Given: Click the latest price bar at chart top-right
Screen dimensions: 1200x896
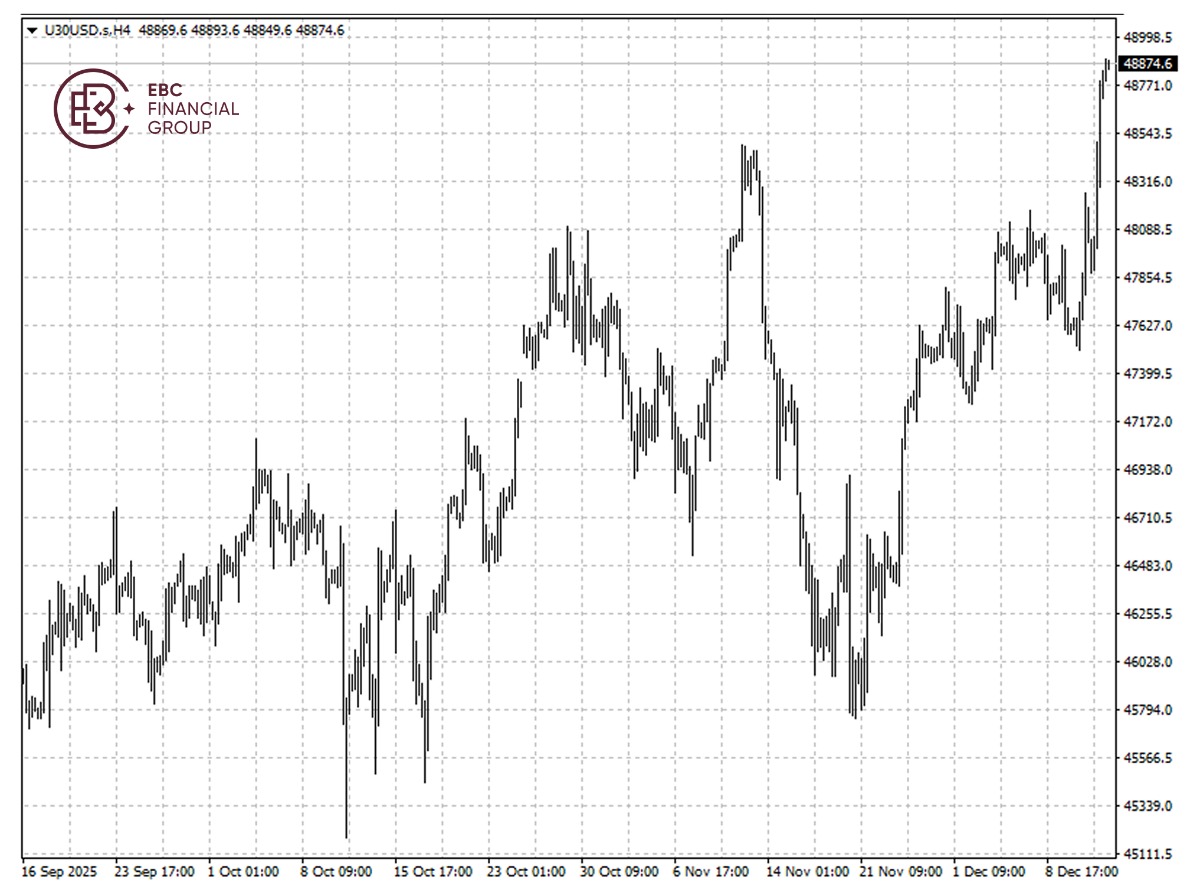Looking at the screenshot, I should 1107,66.
